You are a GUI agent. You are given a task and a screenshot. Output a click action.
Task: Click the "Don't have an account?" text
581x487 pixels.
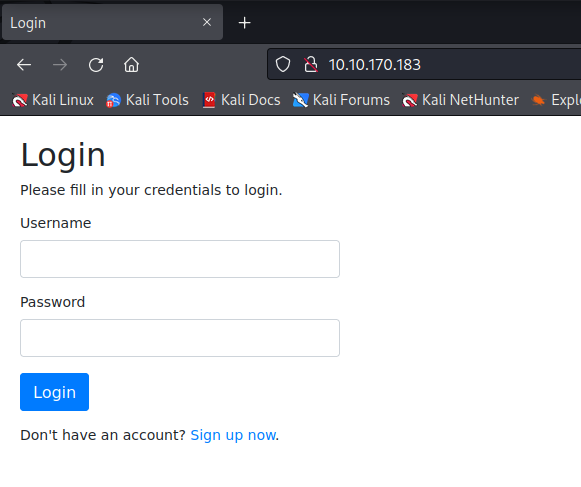click(103, 435)
